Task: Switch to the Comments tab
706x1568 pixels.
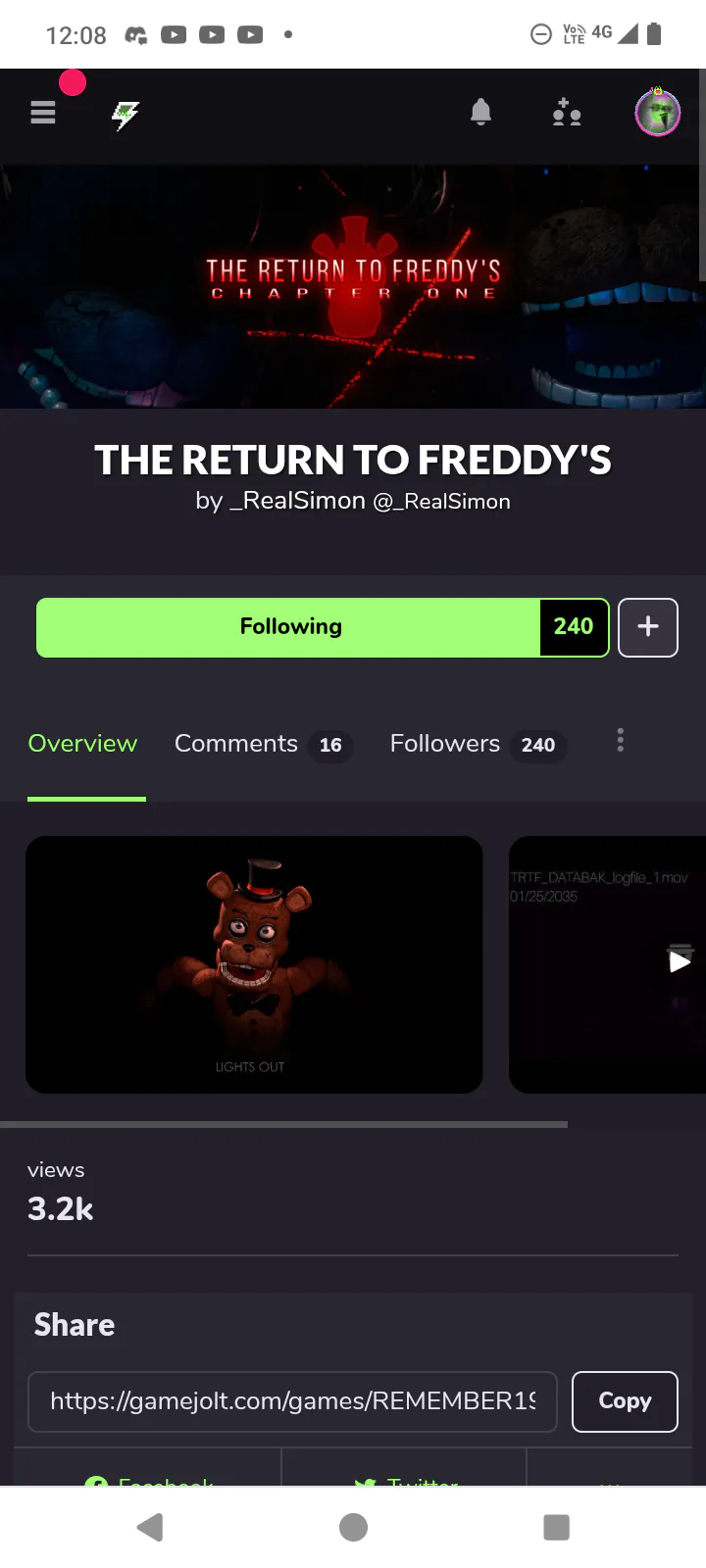Action: 263,744
